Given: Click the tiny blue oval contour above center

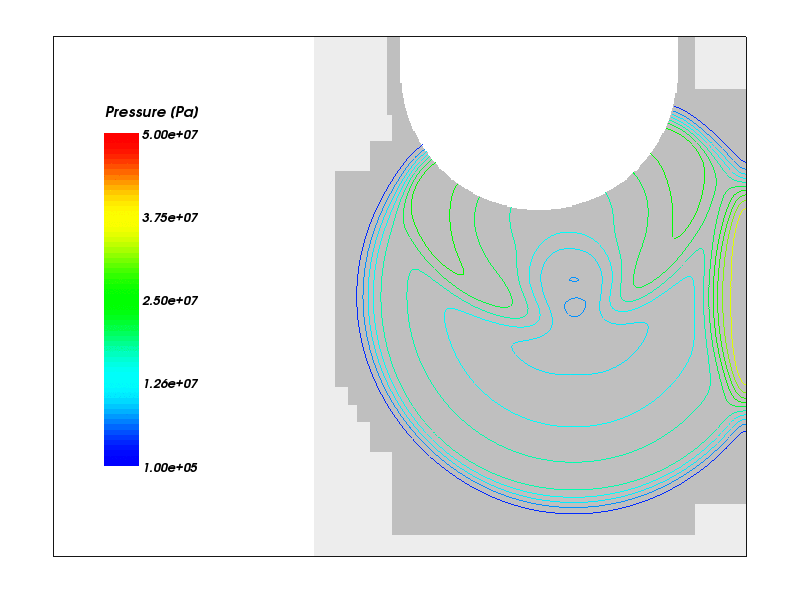Looking at the screenshot, I should [x=574, y=280].
